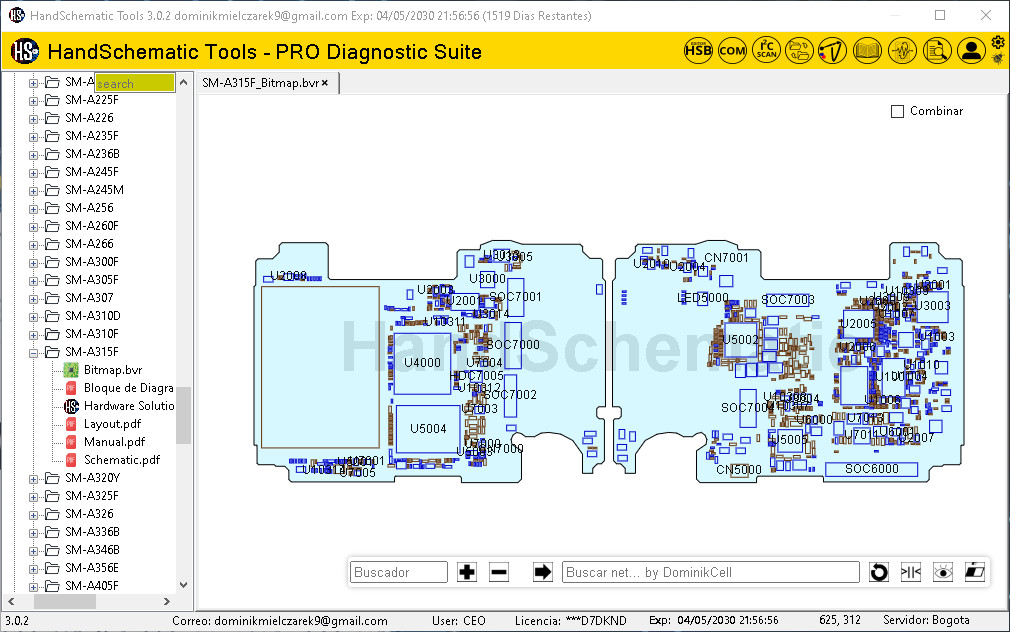Open the user account profile icon
The height and width of the screenshot is (632, 1010).
[x=971, y=50]
